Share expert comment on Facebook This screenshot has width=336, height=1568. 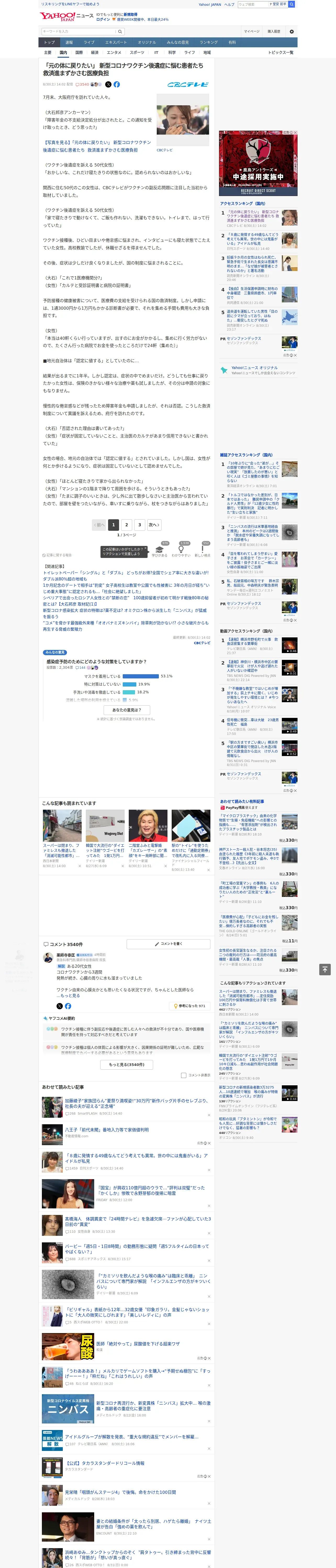click(68, 1006)
